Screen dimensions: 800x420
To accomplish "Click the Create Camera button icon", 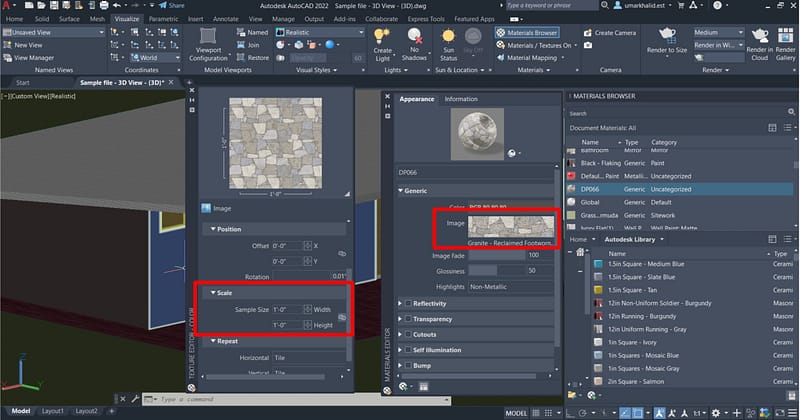I will coord(587,32).
